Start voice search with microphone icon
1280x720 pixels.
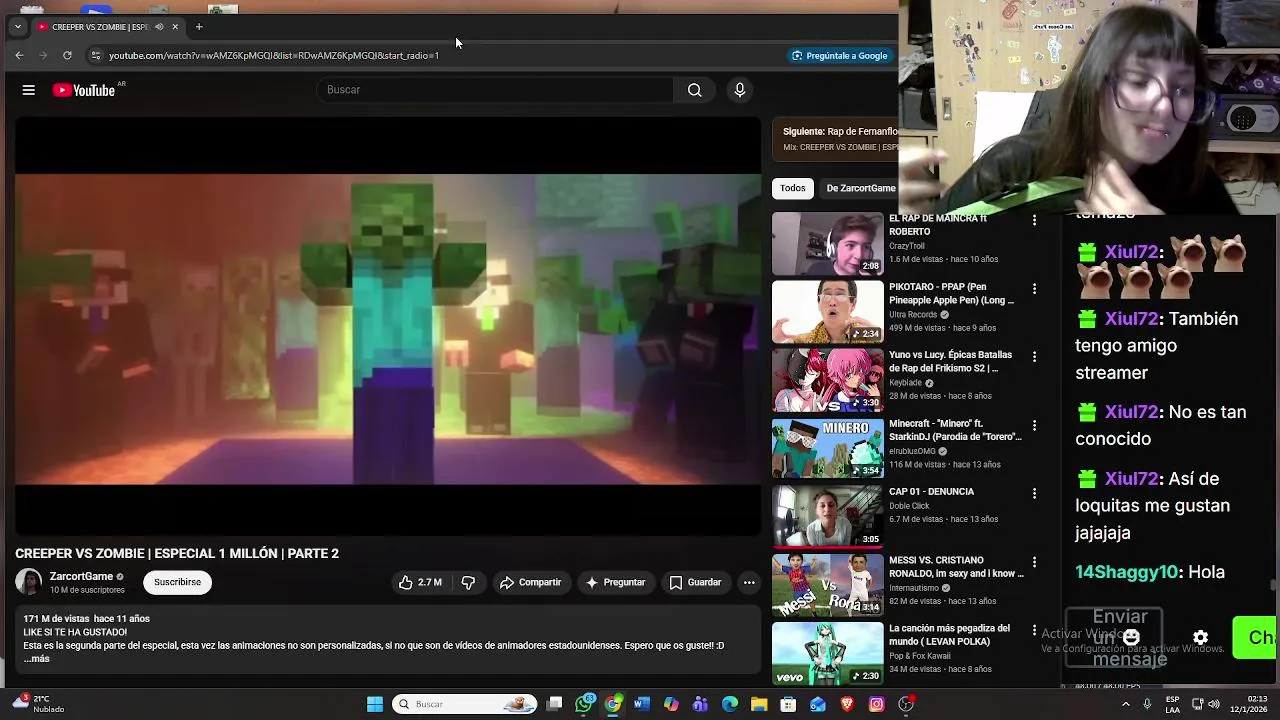coord(740,90)
